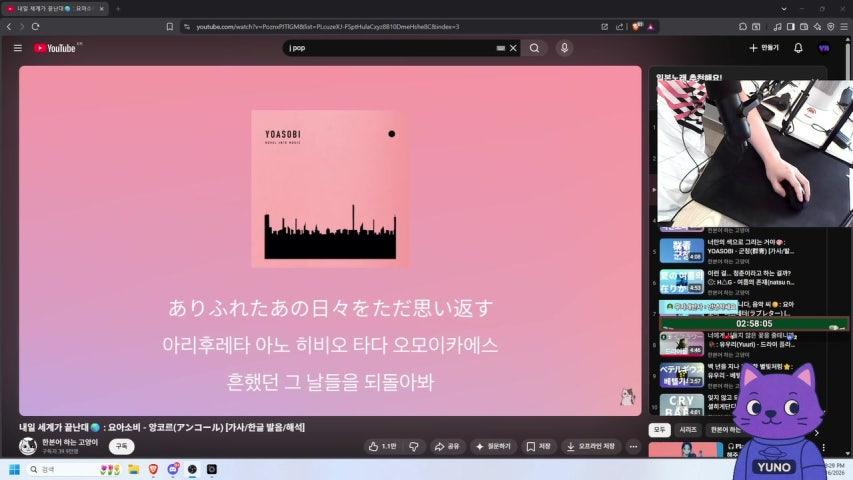Subscribe with the 구독 button
Screen dimensions: 853x480
tap(121, 446)
